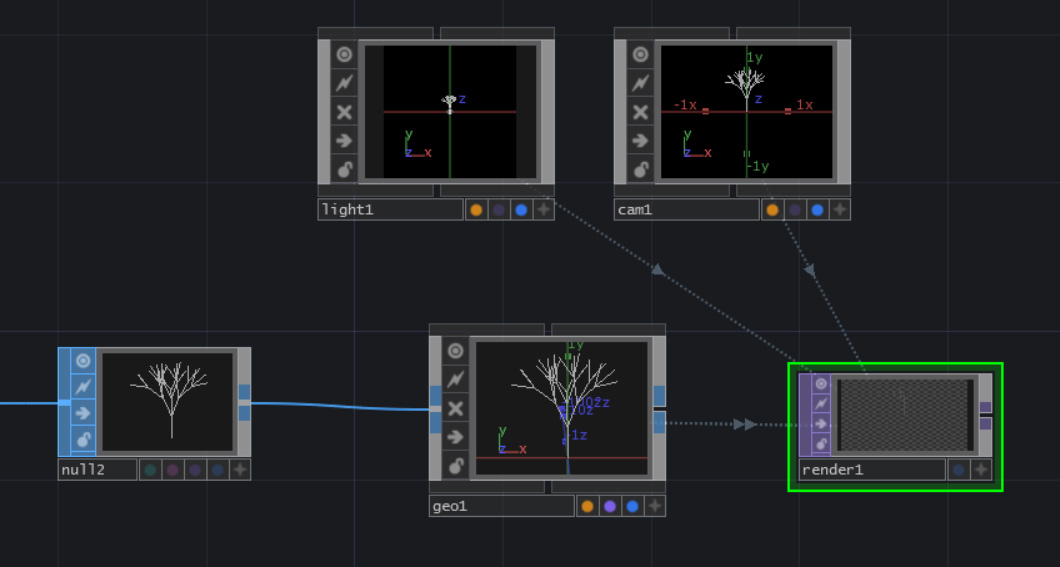Toggle viewer active circle on null2
Image resolution: width=1060 pixels, height=567 pixels.
[83, 360]
